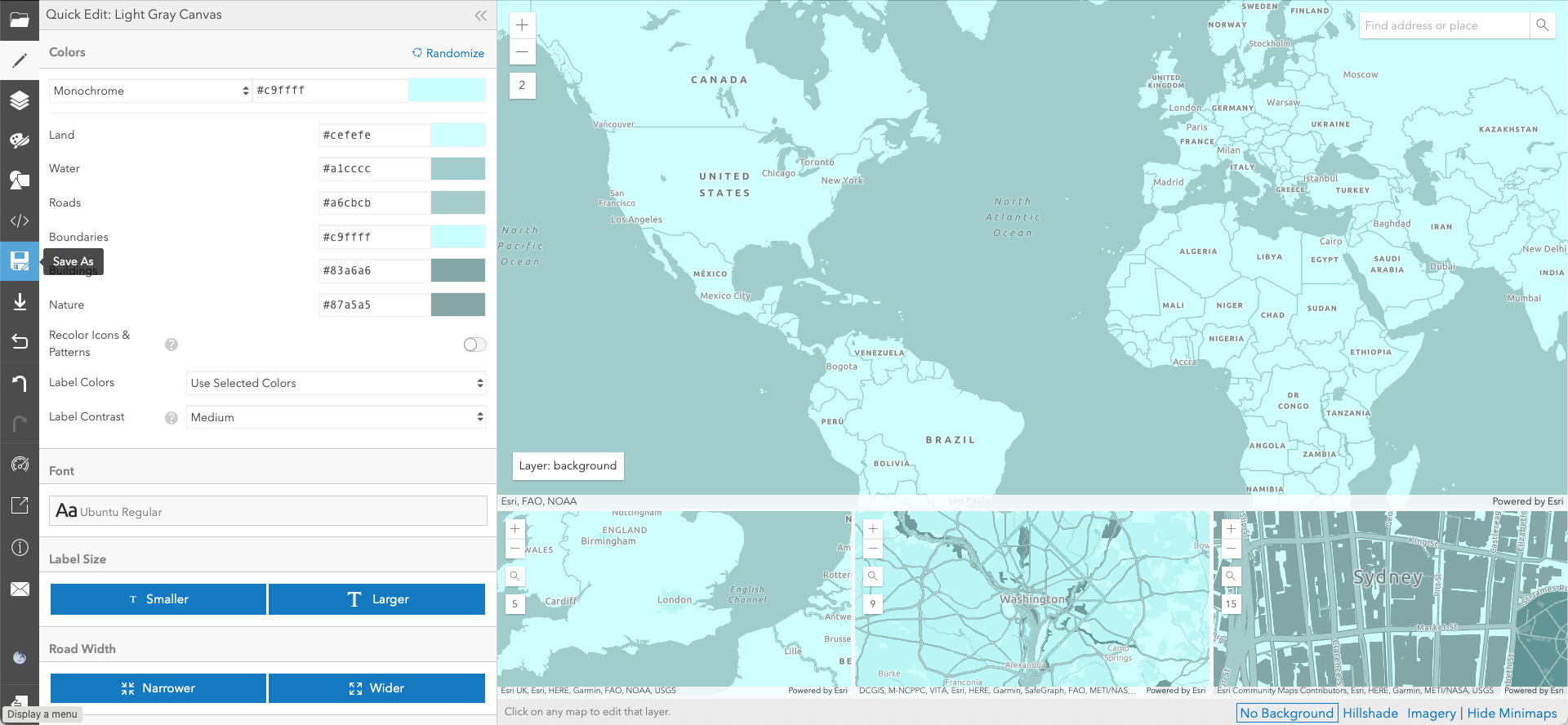Zoom in on the England minimap
The width and height of the screenshot is (1568, 725).
pyautogui.click(x=515, y=528)
